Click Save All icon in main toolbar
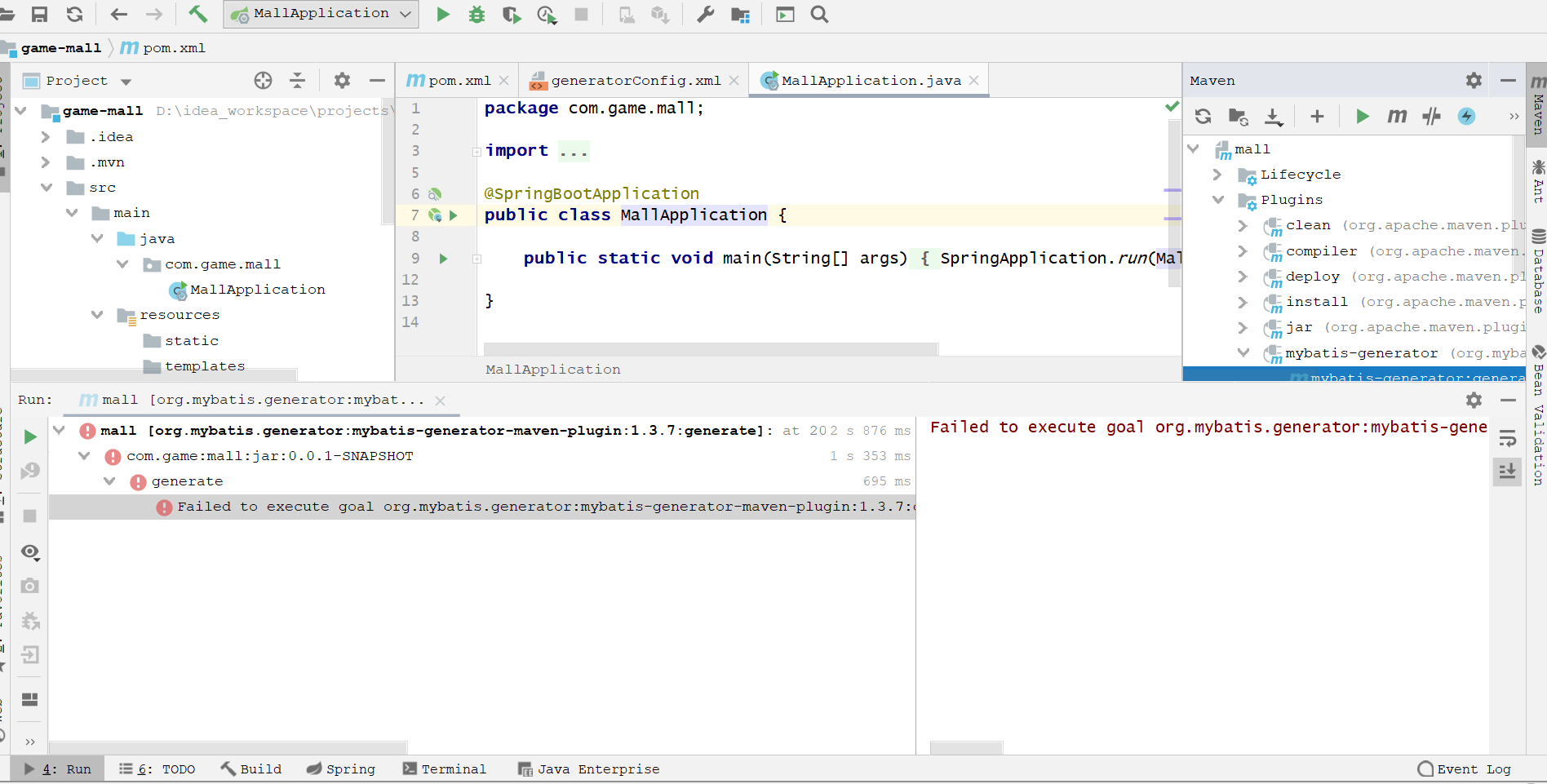Viewport: 1547px width, 784px height. [x=39, y=14]
